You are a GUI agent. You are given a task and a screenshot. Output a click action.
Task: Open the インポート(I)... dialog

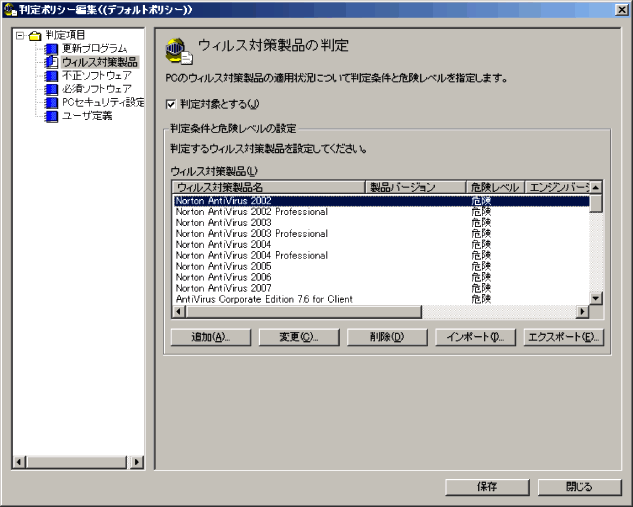pyautogui.click(x=475, y=337)
